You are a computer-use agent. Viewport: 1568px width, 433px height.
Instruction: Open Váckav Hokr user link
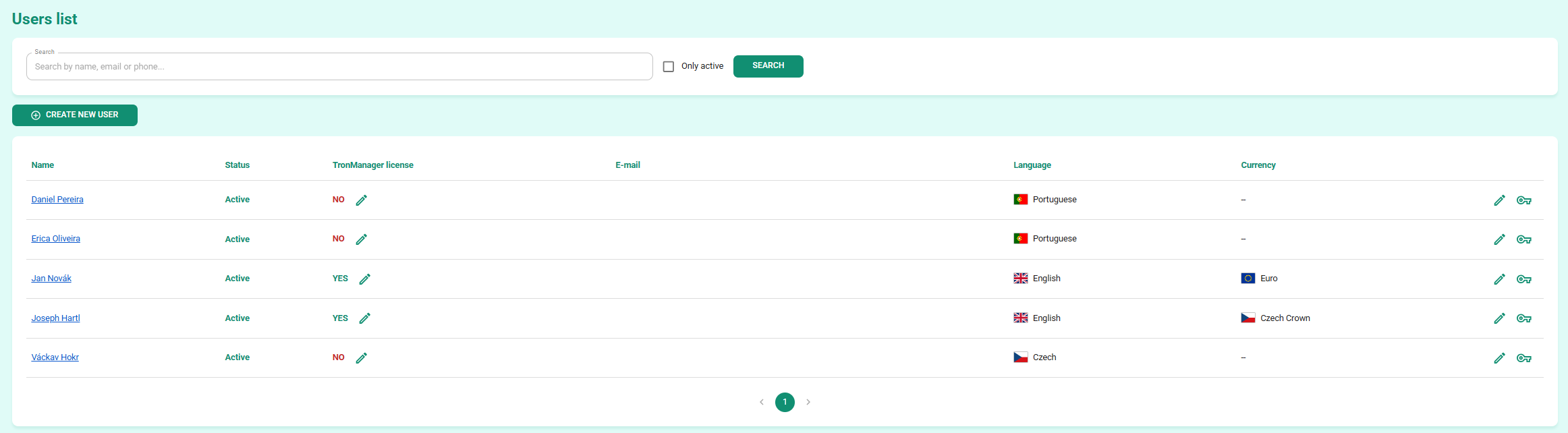pos(55,357)
